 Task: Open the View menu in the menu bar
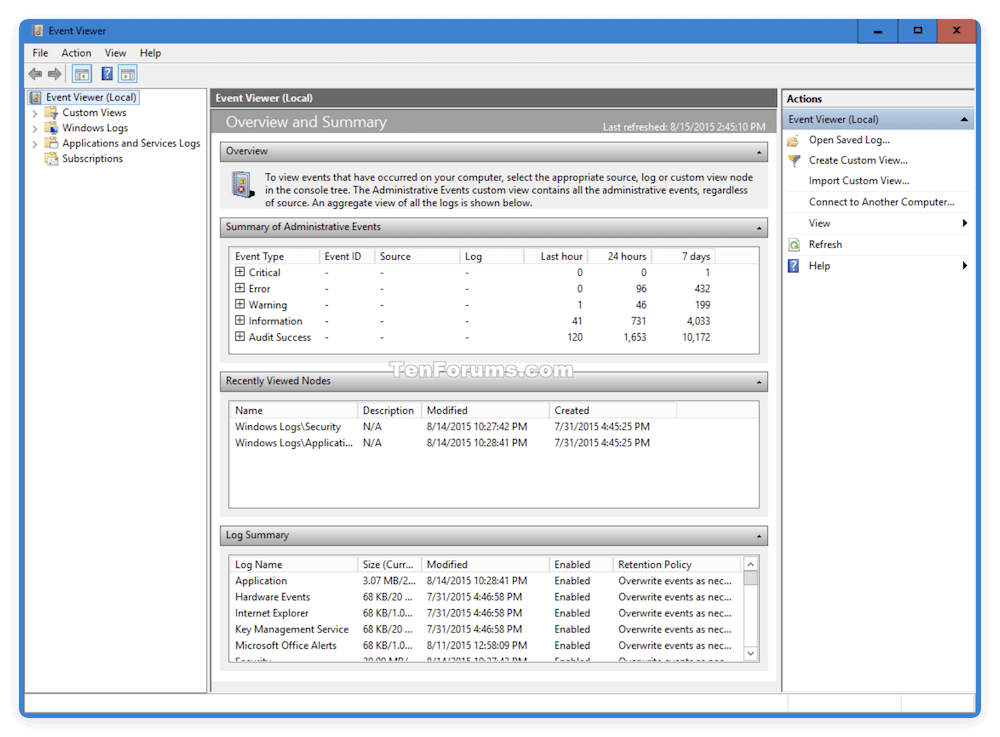[115, 52]
